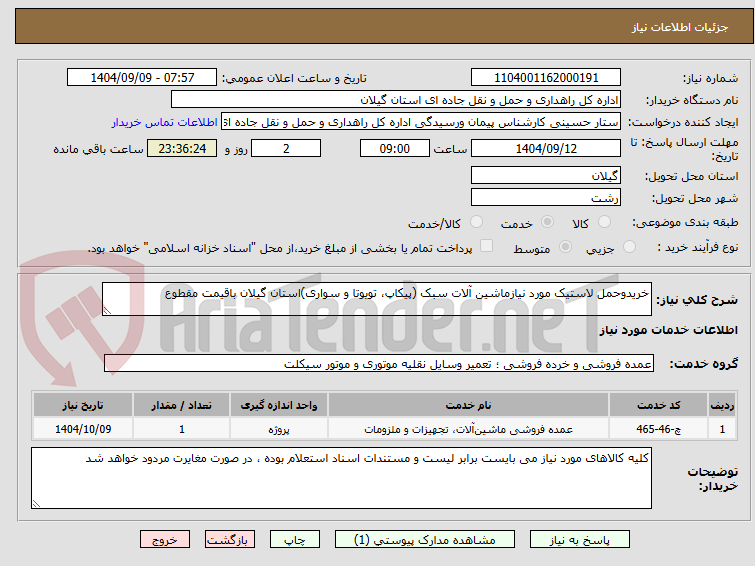This screenshot has height=566, width=755.
Task: Click the resize handle of توضیحات خریدار box
Action: coord(37,503)
